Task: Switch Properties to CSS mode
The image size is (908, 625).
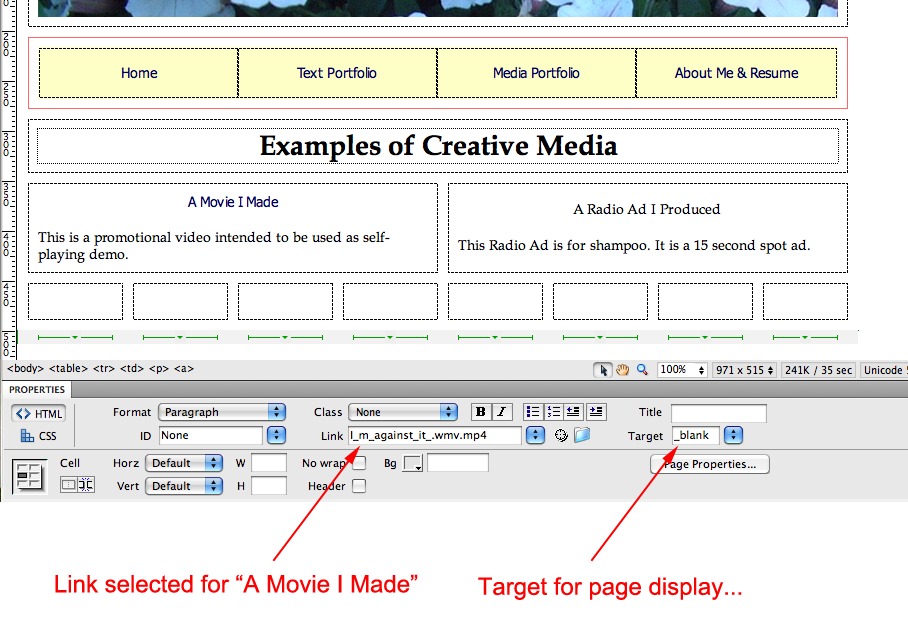Action: point(39,436)
